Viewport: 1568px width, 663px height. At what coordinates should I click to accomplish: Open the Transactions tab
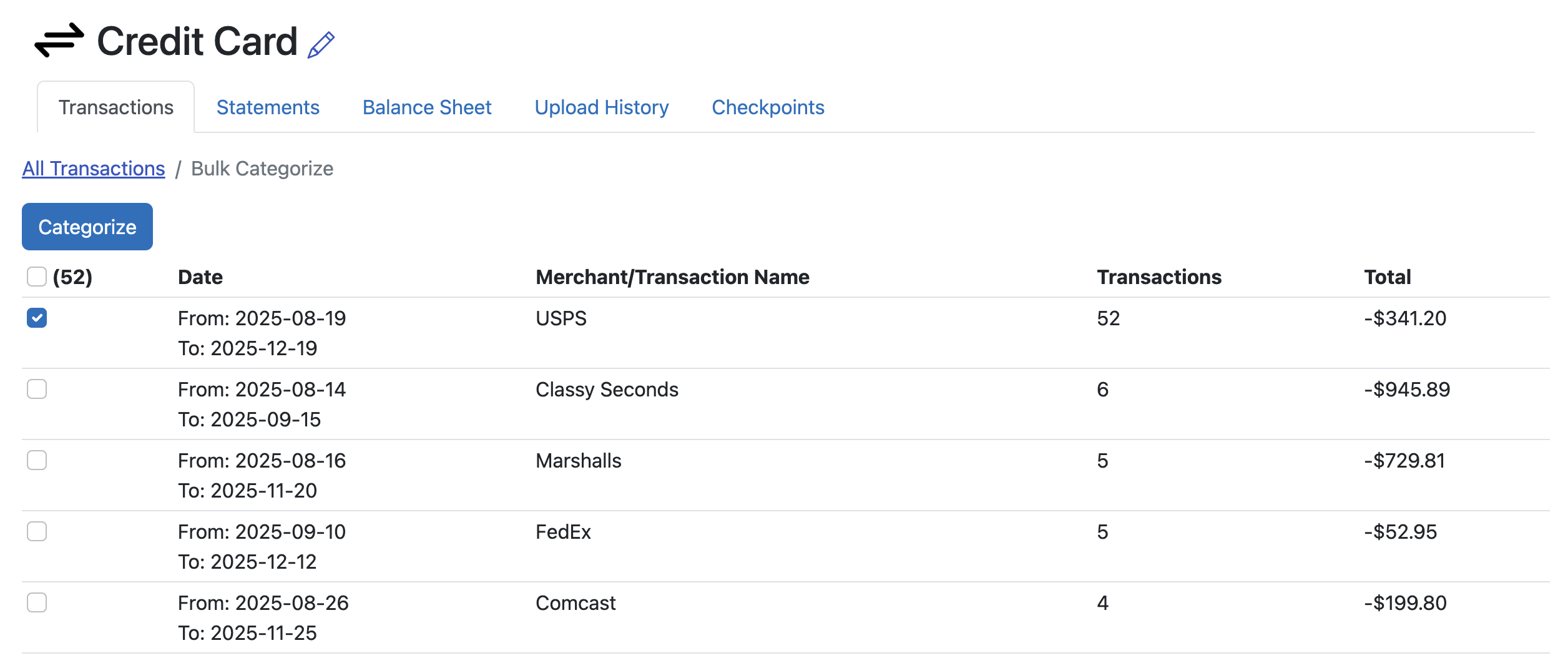click(x=116, y=107)
